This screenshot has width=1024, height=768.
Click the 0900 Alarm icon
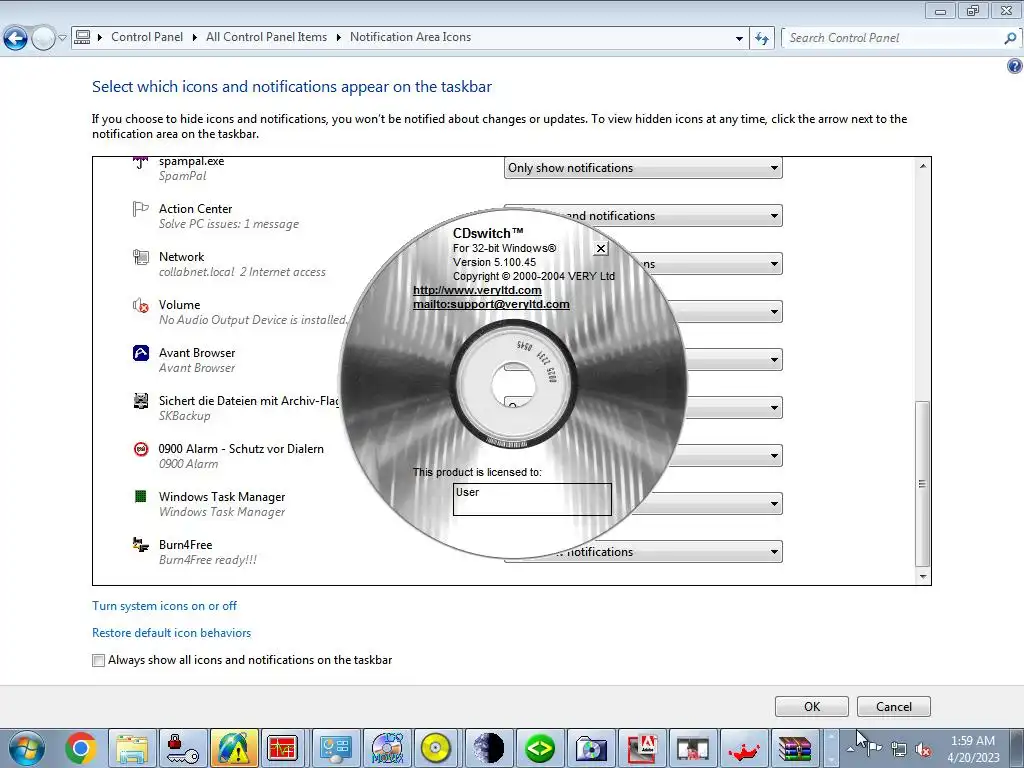pos(140,449)
